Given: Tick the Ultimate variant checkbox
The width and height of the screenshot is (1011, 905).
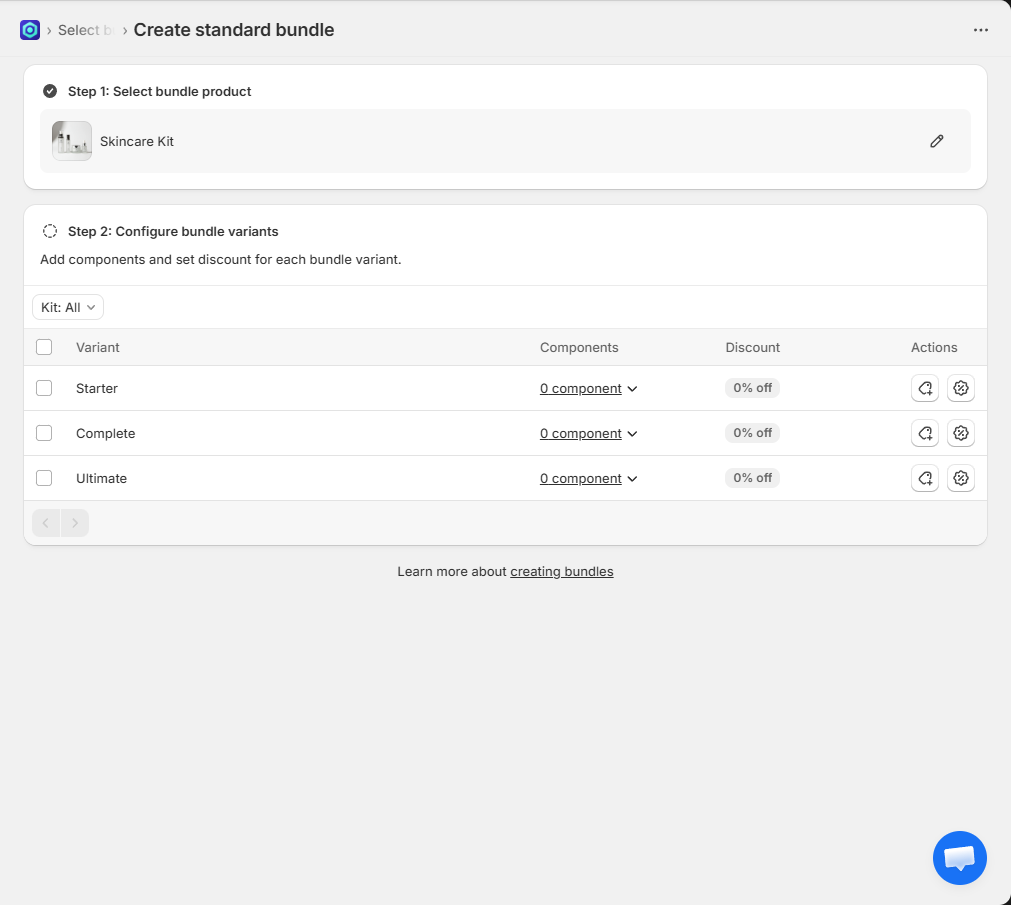Looking at the screenshot, I should click(x=44, y=478).
